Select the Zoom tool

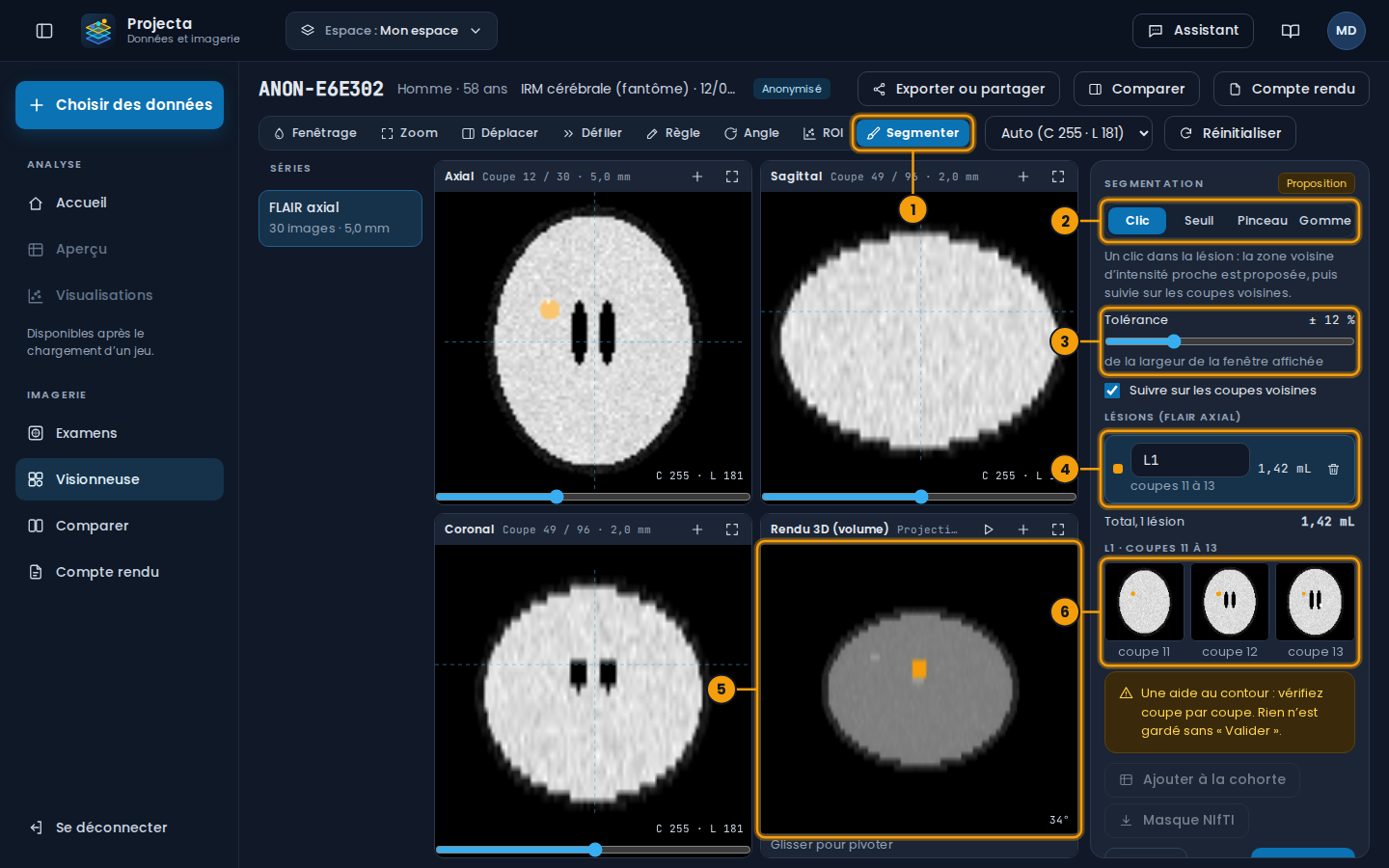[x=409, y=133]
